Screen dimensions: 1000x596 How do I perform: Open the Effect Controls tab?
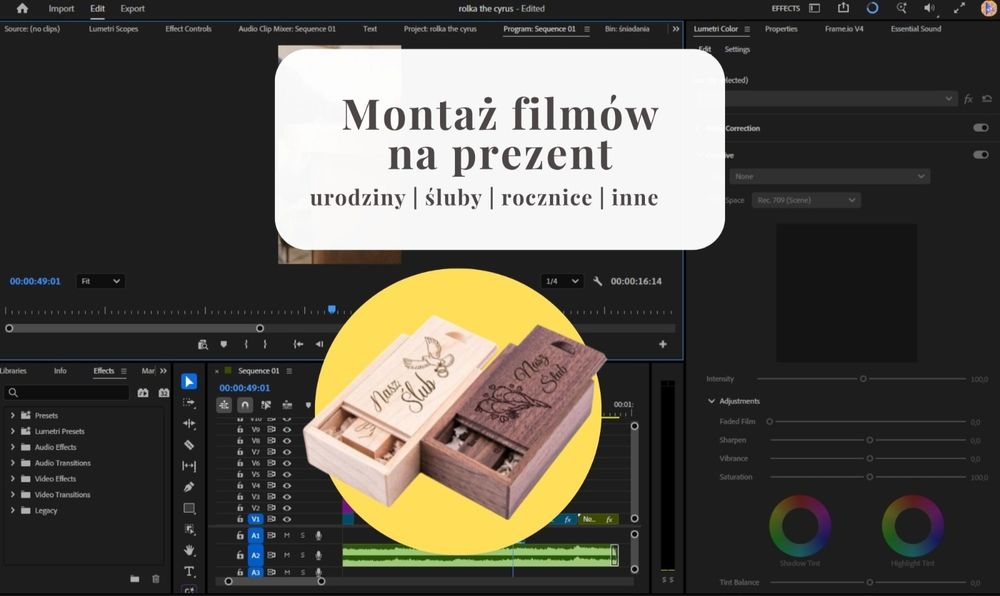click(x=188, y=29)
